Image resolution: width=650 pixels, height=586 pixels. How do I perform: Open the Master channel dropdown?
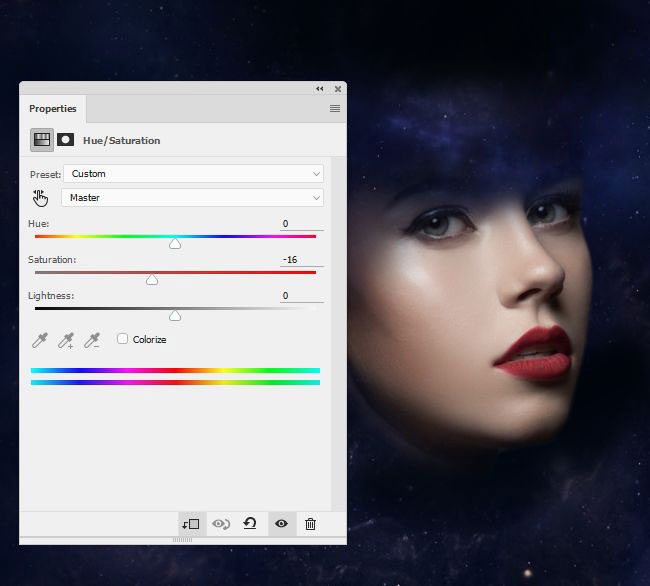[192, 198]
